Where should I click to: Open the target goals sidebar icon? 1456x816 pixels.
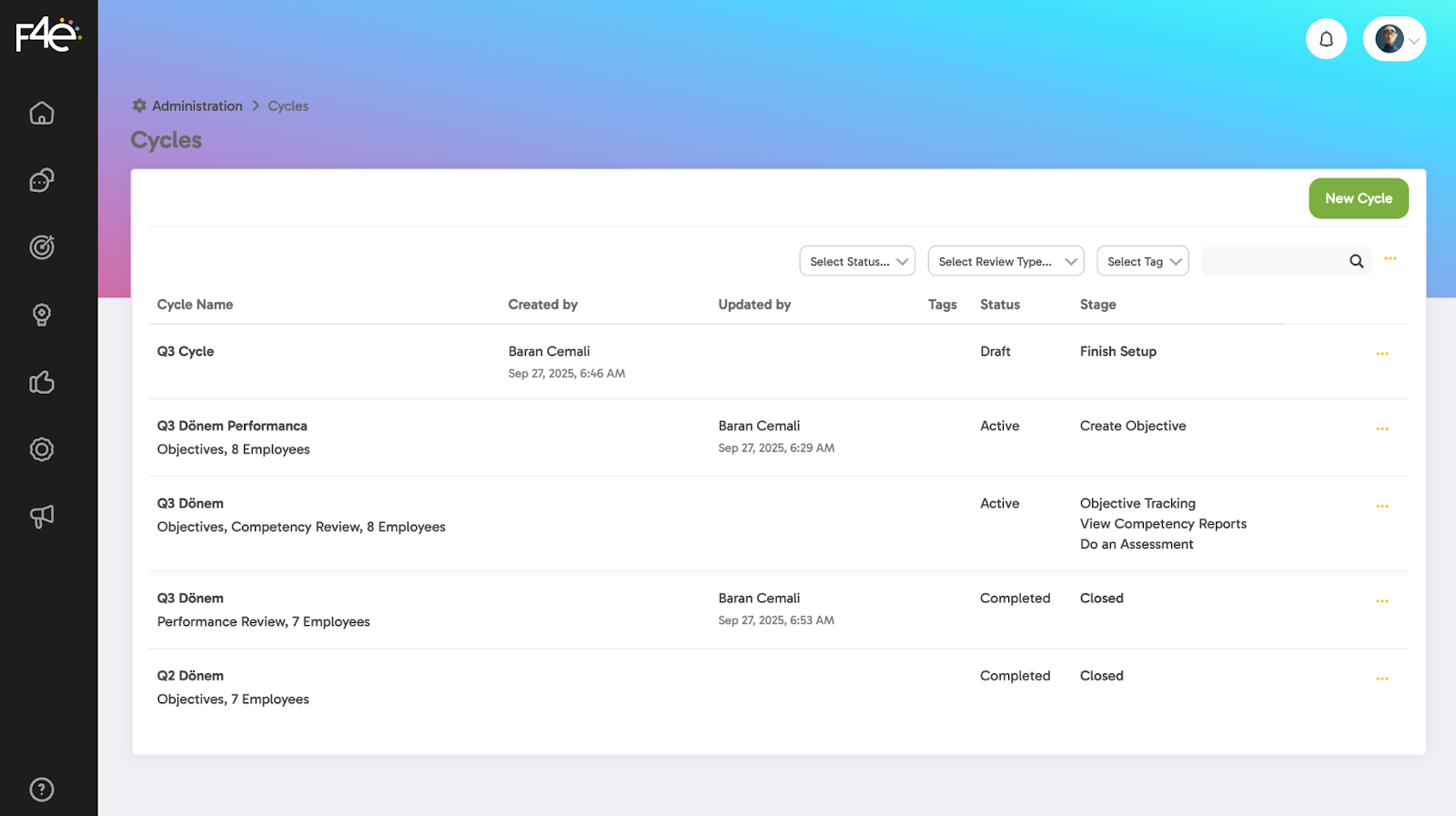[x=42, y=247]
